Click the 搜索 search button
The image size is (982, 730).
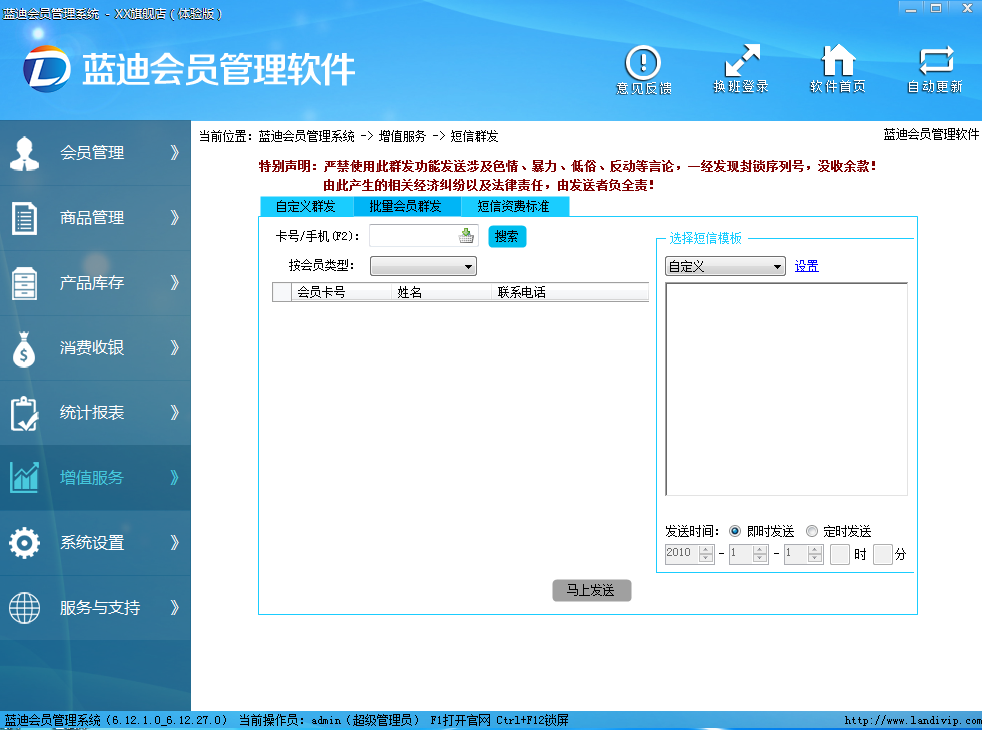pos(507,237)
